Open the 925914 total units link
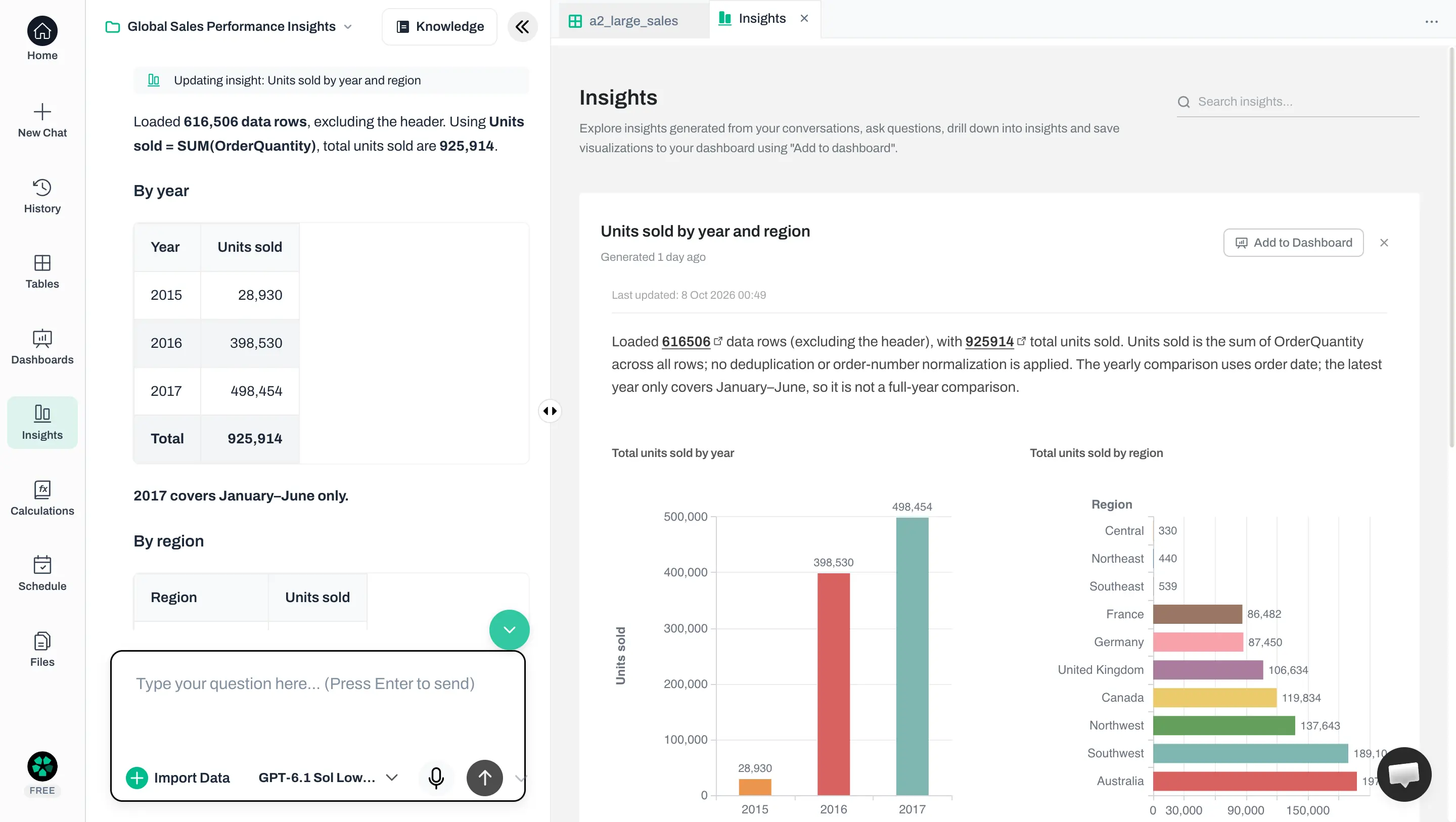Image resolution: width=1456 pixels, height=822 pixels. click(x=995, y=341)
